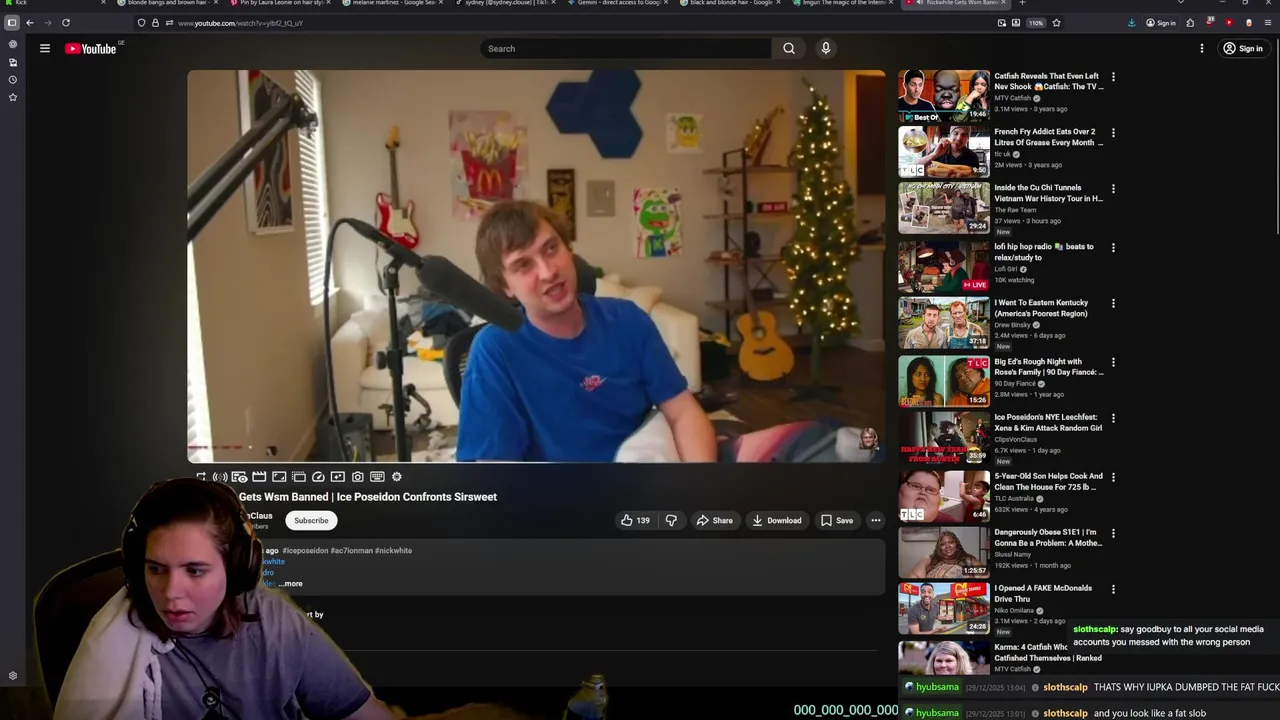
Task: Reload the page
Action: (x=66, y=22)
